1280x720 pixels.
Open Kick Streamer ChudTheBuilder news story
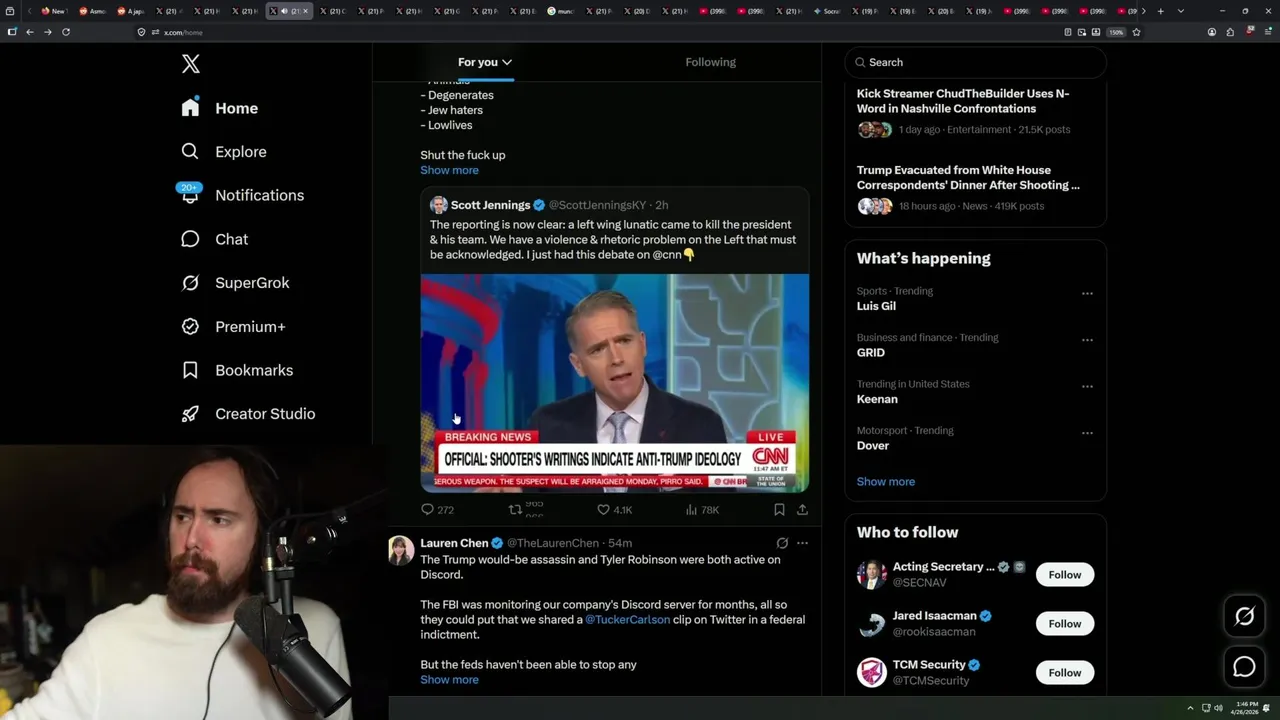coord(963,101)
